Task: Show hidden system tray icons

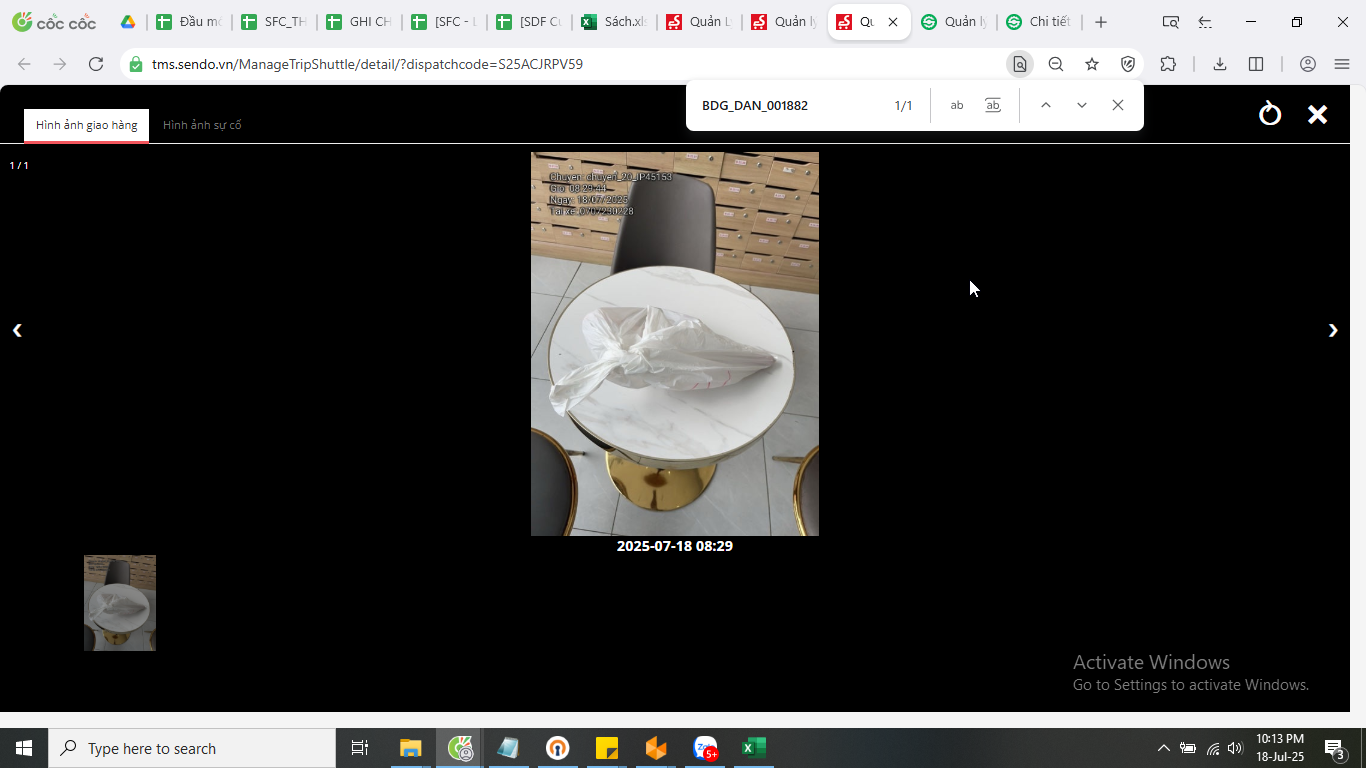Action: point(1163,748)
